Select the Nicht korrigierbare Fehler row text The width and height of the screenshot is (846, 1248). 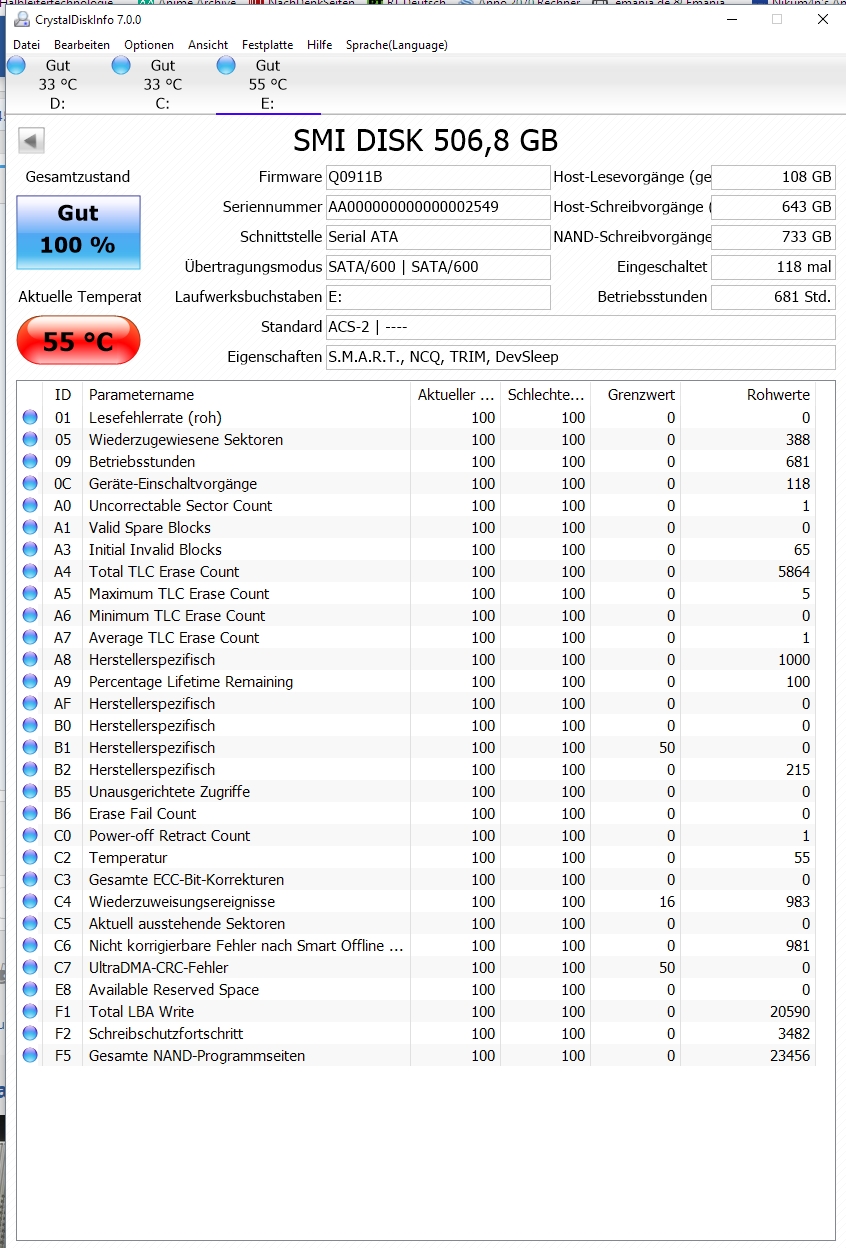coord(246,946)
